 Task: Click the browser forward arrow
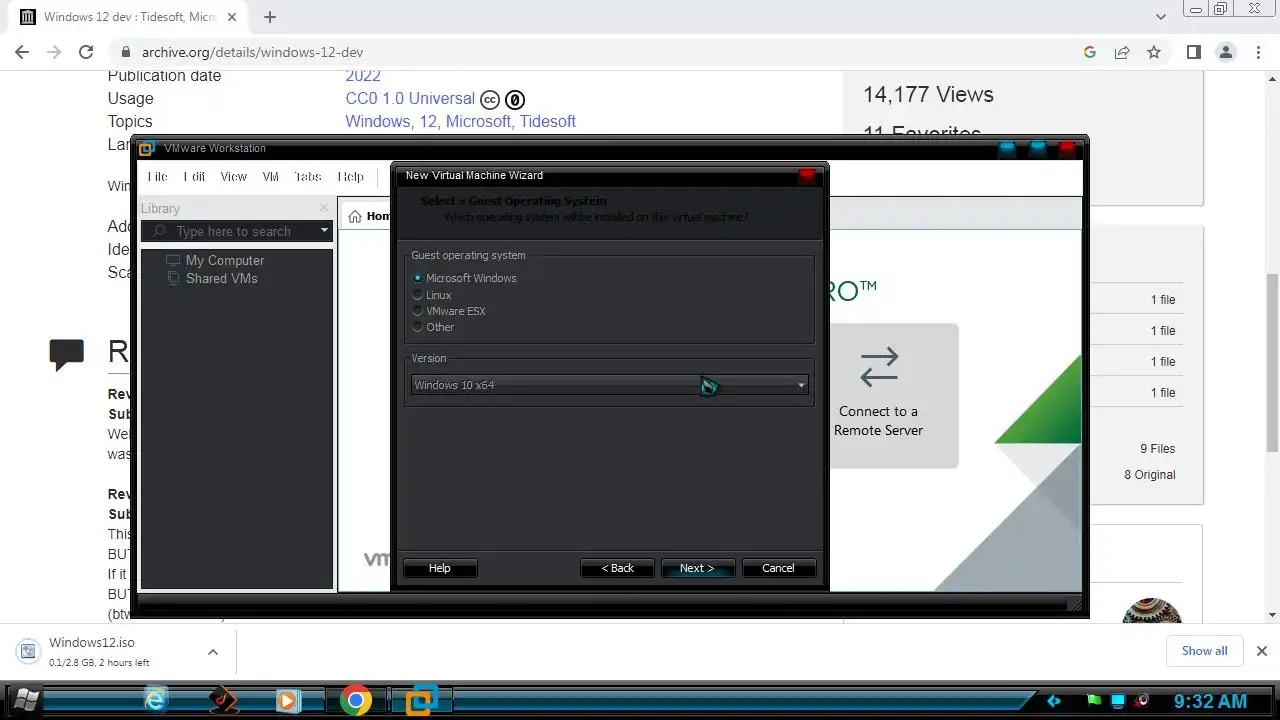(x=54, y=52)
